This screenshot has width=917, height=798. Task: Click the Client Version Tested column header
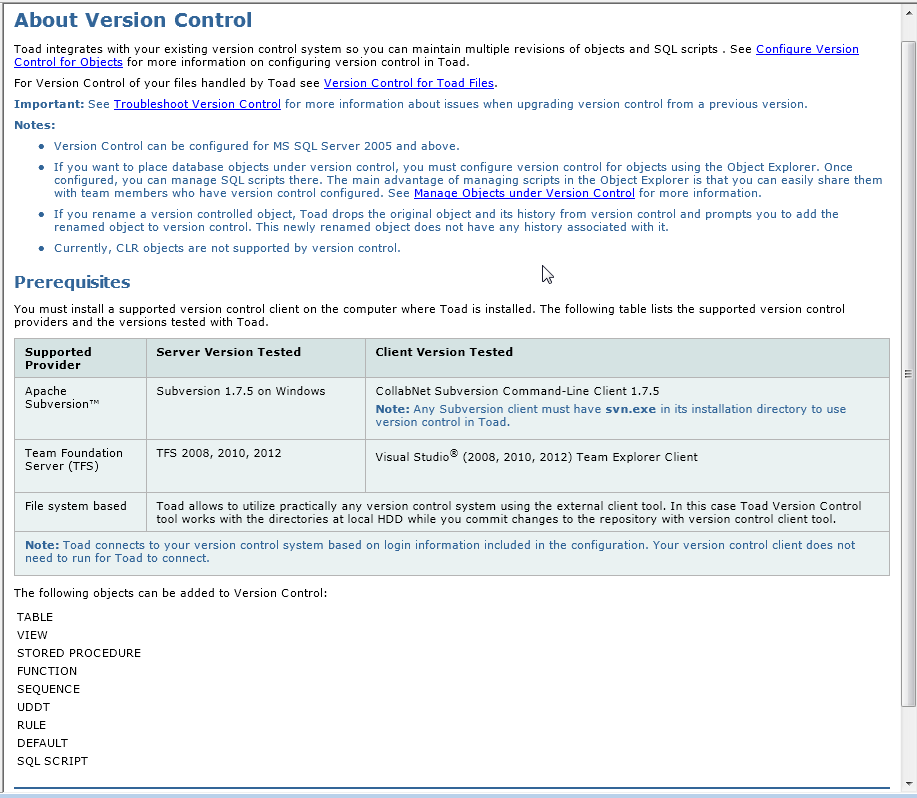click(444, 352)
